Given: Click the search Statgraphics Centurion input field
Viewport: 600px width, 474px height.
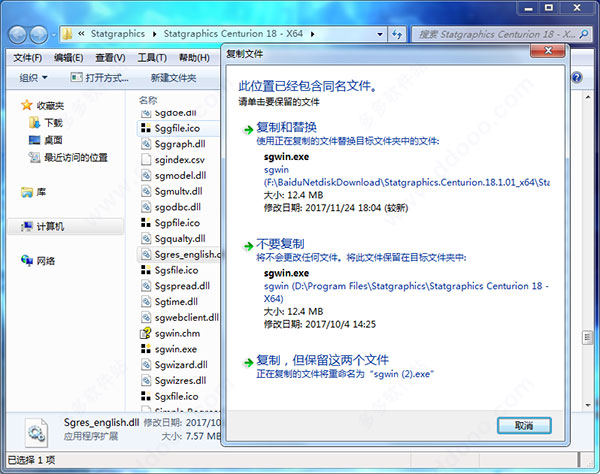Looking at the screenshot, I should 496,34.
